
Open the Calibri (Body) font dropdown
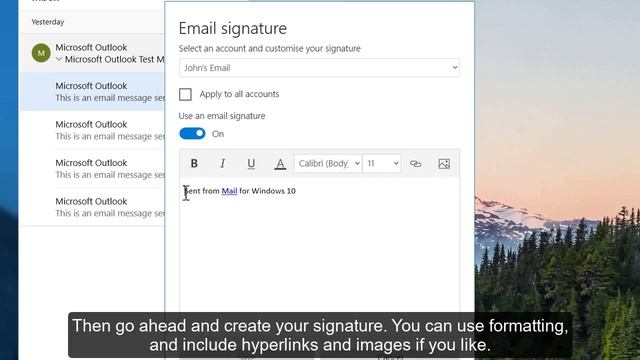[328, 164]
